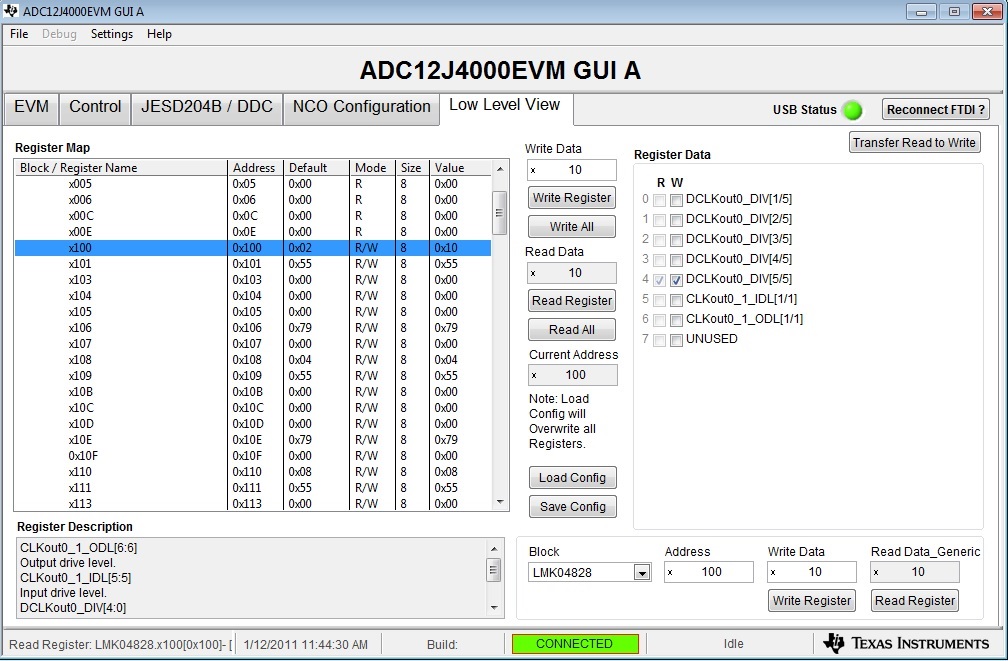Click Block / Register Name column header
1008x661 pixels.
121,168
